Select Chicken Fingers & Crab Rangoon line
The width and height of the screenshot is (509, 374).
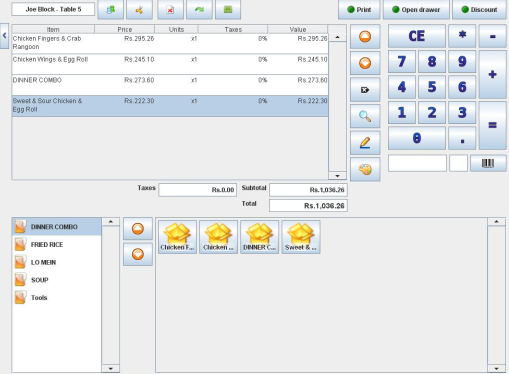(170, 43)
